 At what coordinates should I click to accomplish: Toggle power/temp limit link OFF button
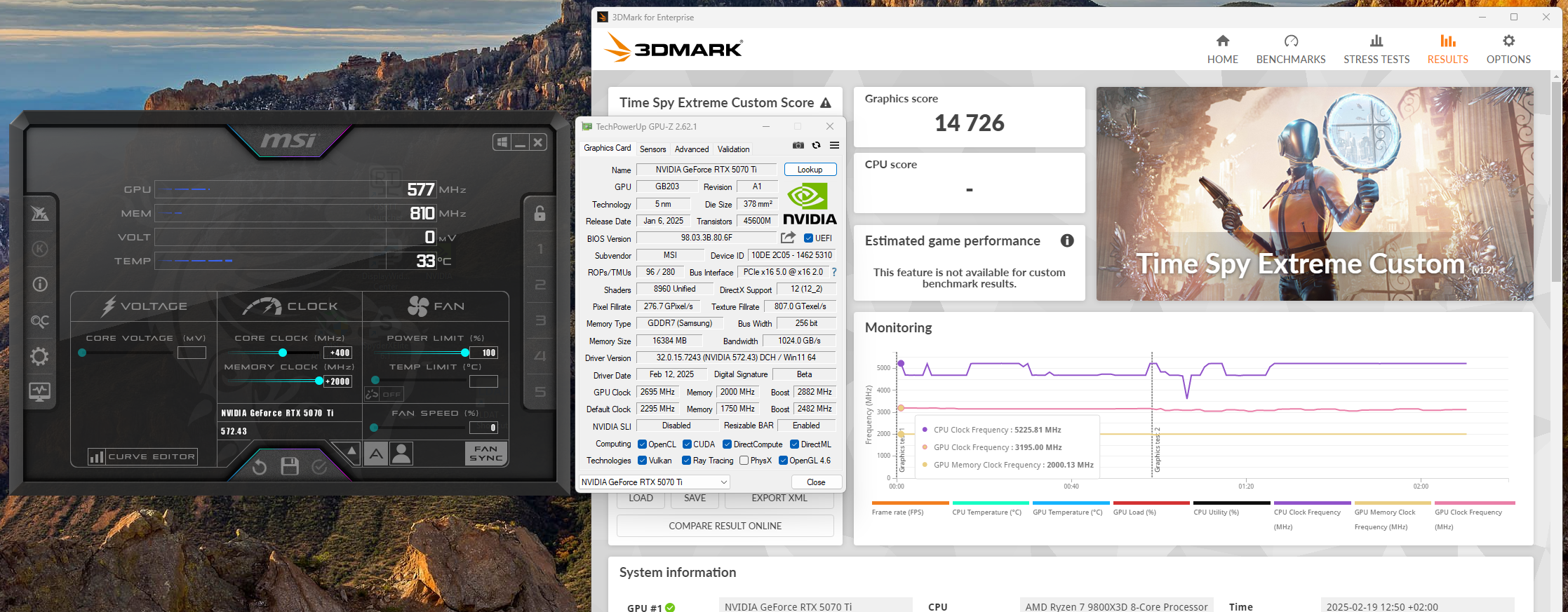point(384,394)
